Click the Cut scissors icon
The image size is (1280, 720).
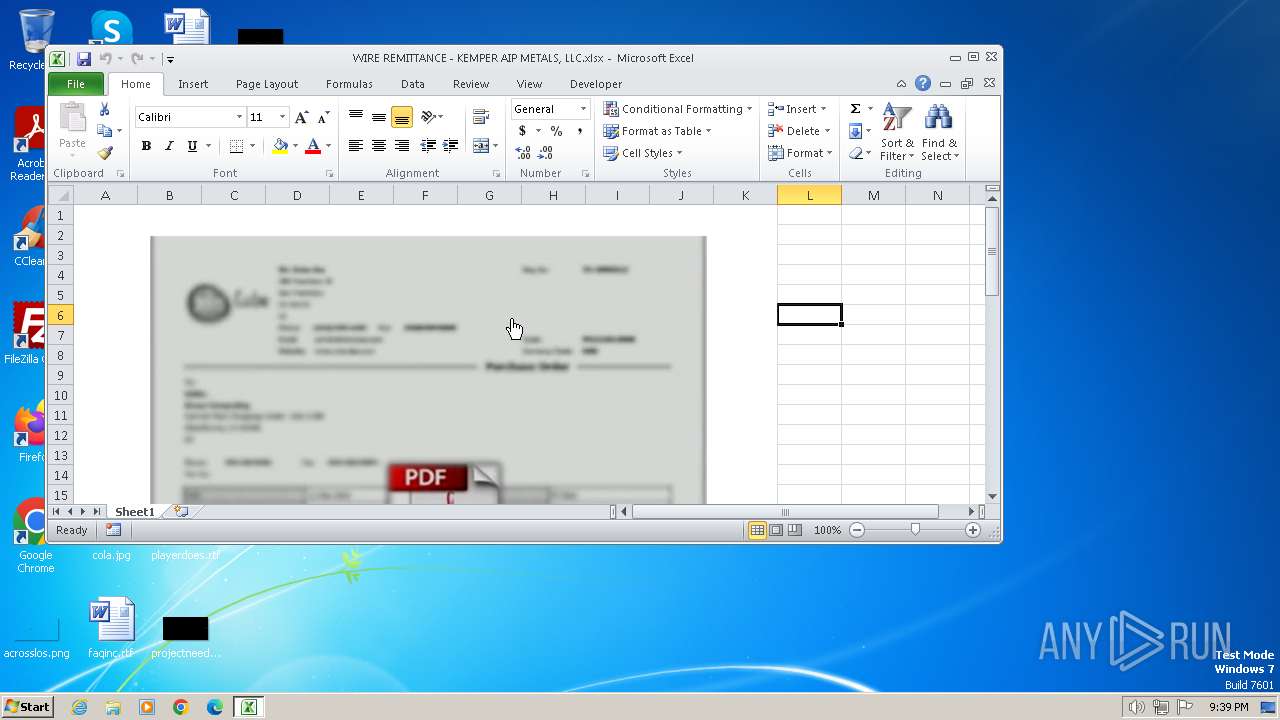tap(104, 109)
